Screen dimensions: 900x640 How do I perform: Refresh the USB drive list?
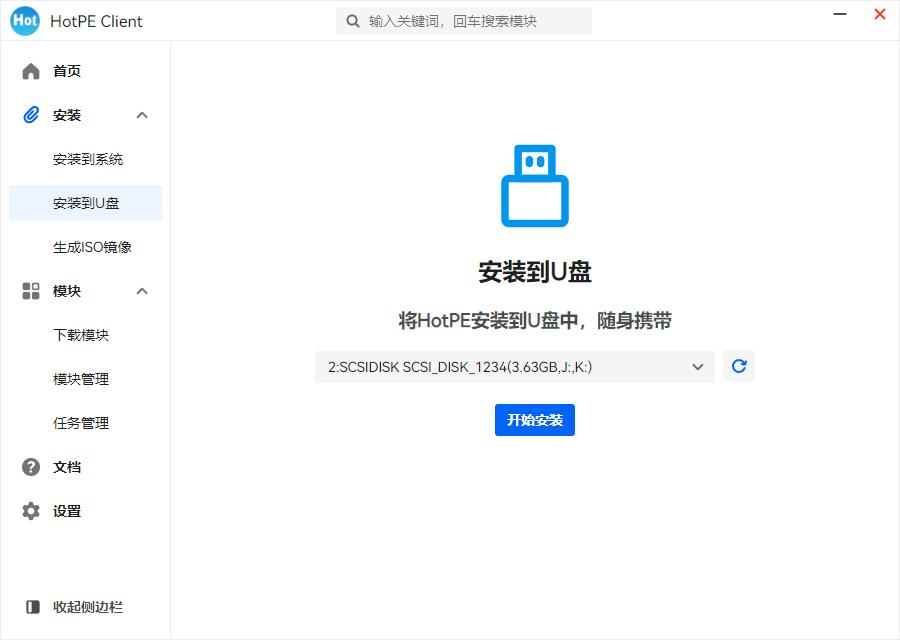tap(738, 366)
